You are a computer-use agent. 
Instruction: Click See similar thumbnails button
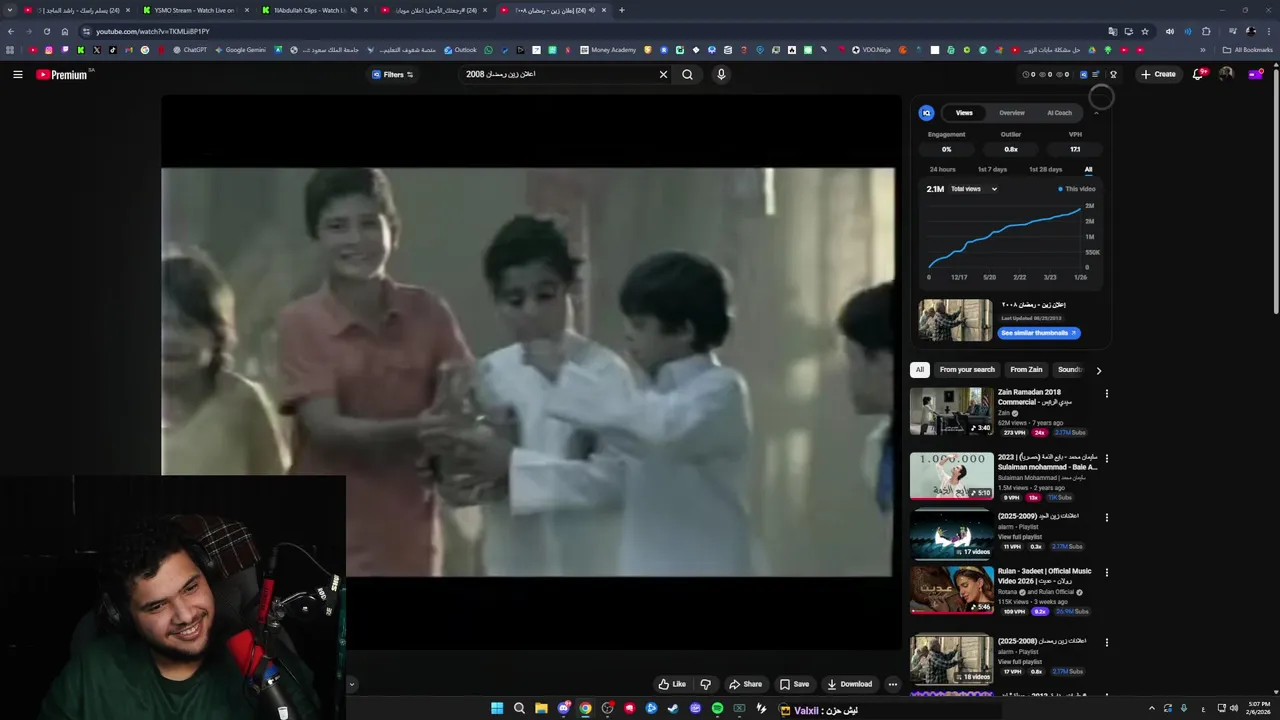[x=1039, y=333]
